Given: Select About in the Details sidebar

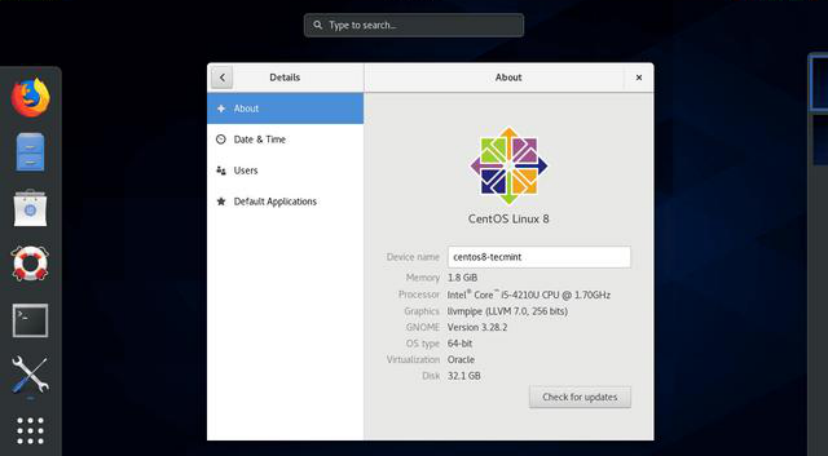Looking at the screenshot, I should pos(285,108).
